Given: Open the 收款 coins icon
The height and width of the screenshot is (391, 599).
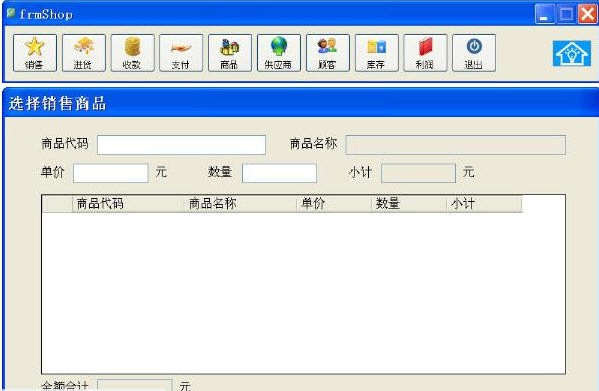Looking at the screenshot, I should click(x=133, y=53).
